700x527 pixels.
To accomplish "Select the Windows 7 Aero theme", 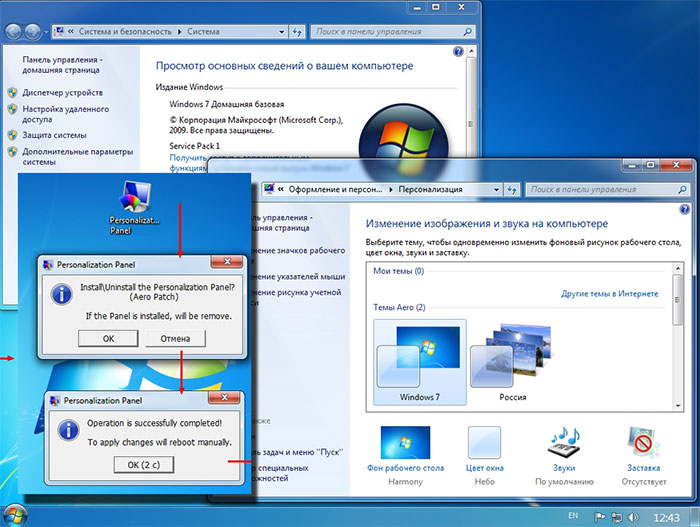I will pos(420,362).
